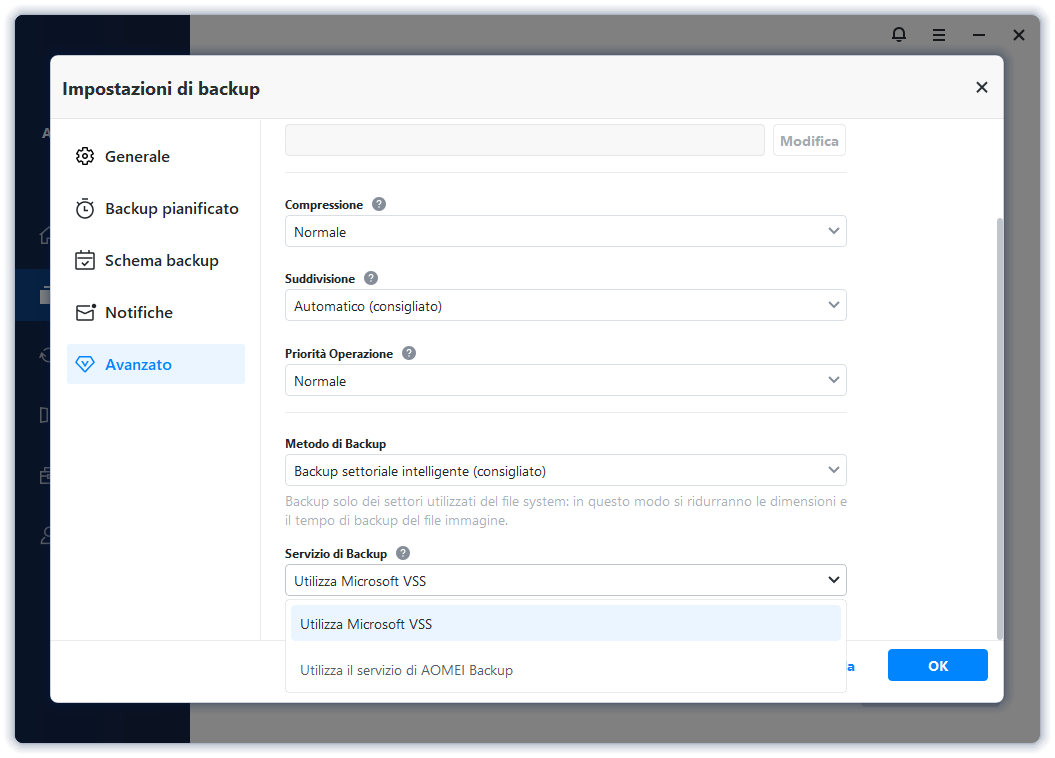Click the notification bell icon
Image resolution: width=1055 pixels, height=758 pixels.
pyautogui.click(x=899, y=35)
